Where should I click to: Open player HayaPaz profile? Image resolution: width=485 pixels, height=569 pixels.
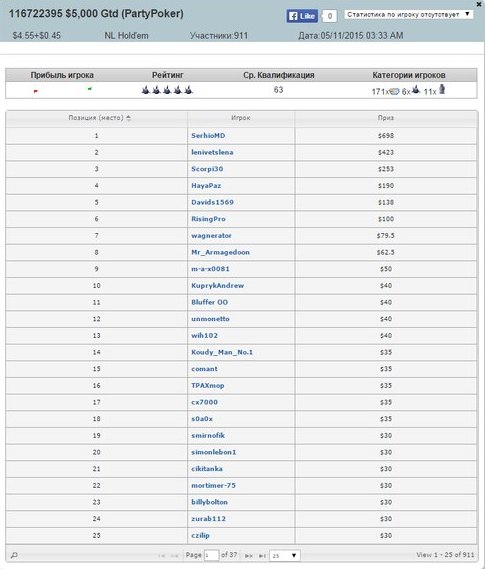point(206,185)
